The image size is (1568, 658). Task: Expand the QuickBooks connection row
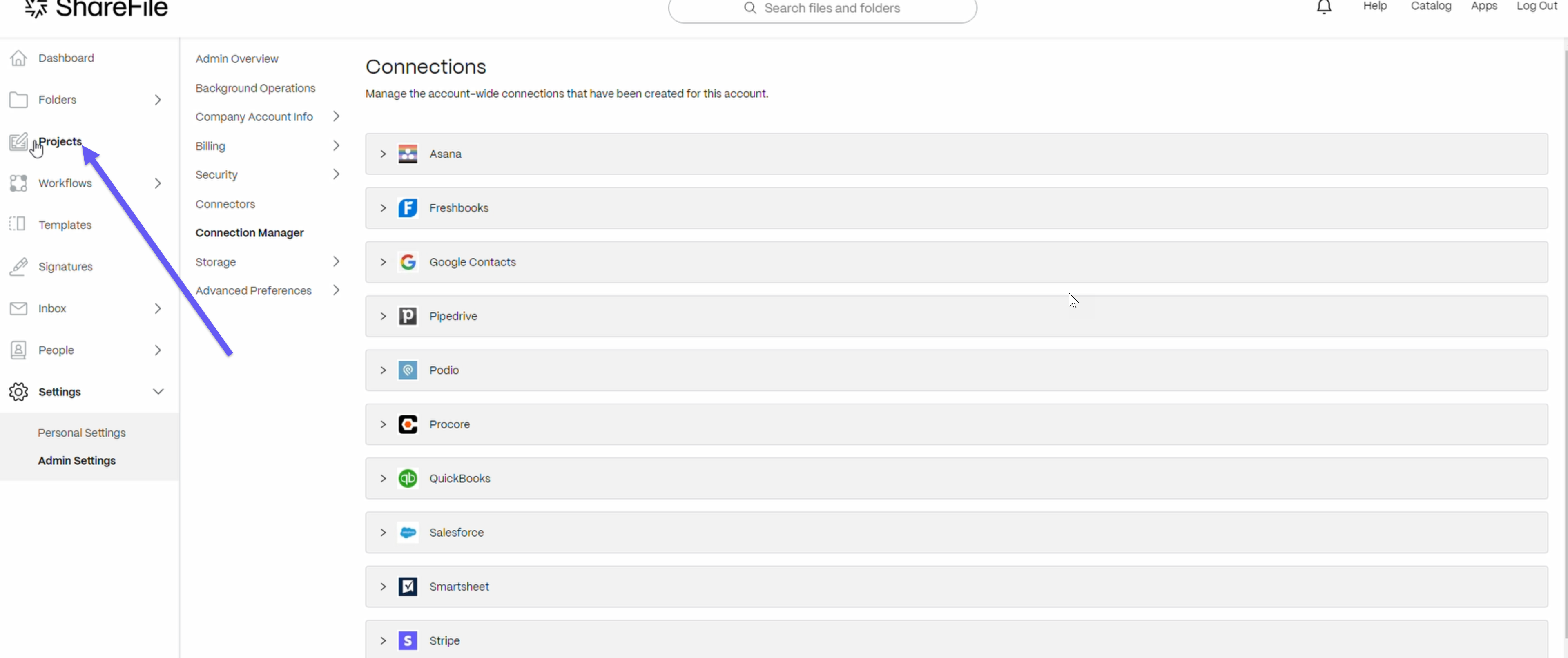click(383, 478)
